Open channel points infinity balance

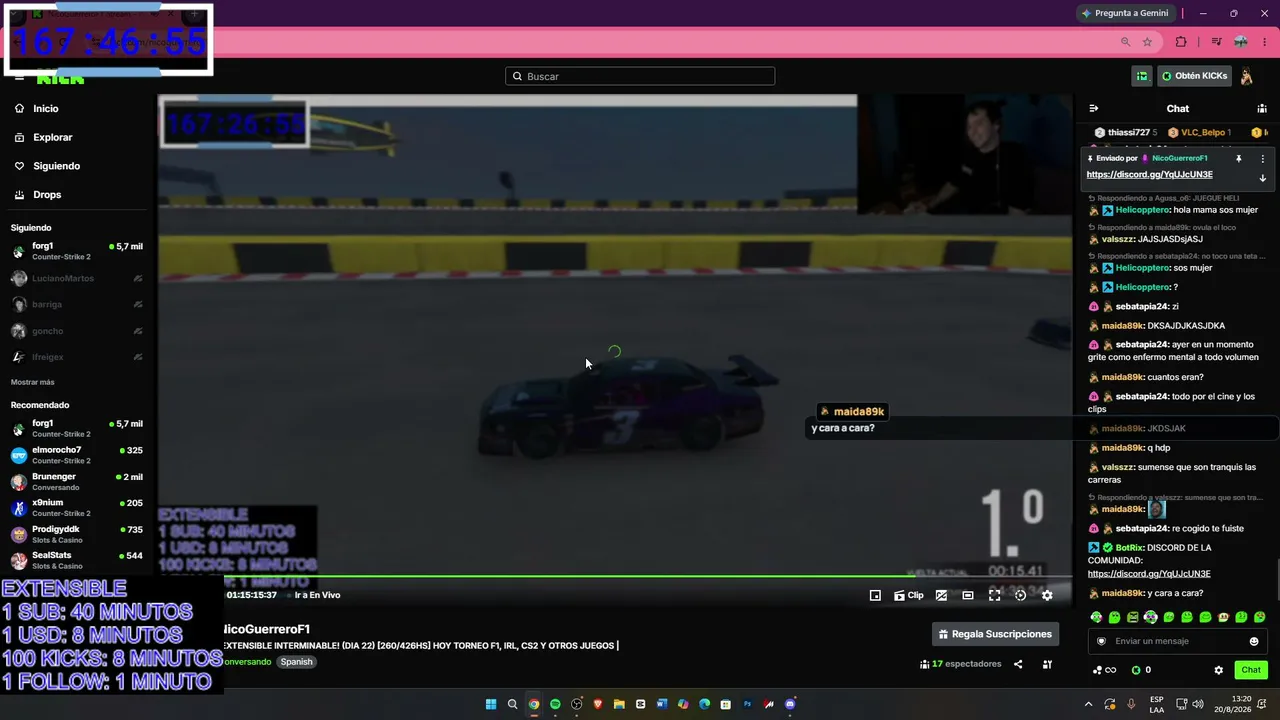[1105, 670]
